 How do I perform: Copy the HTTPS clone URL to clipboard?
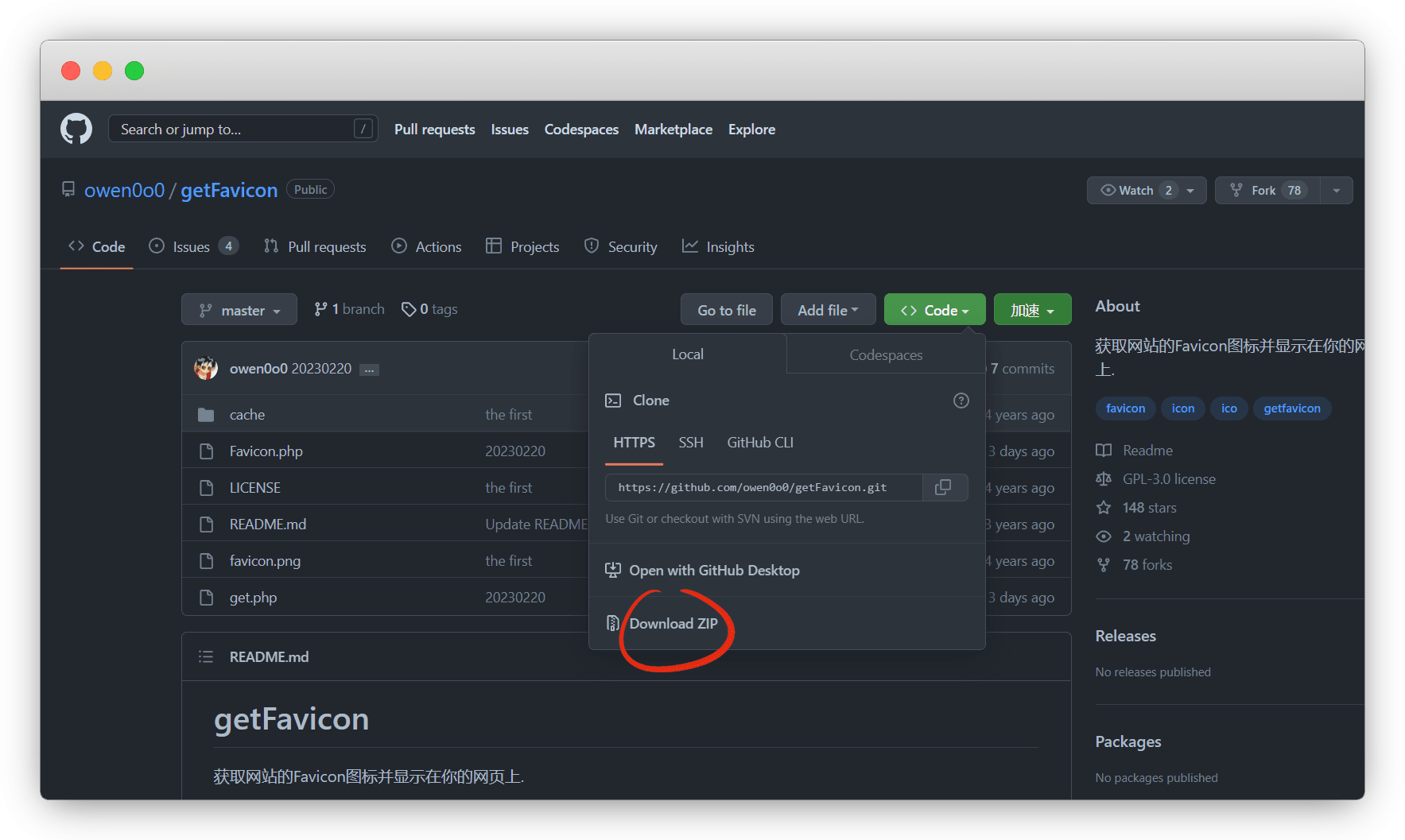(x=944, y=487)
